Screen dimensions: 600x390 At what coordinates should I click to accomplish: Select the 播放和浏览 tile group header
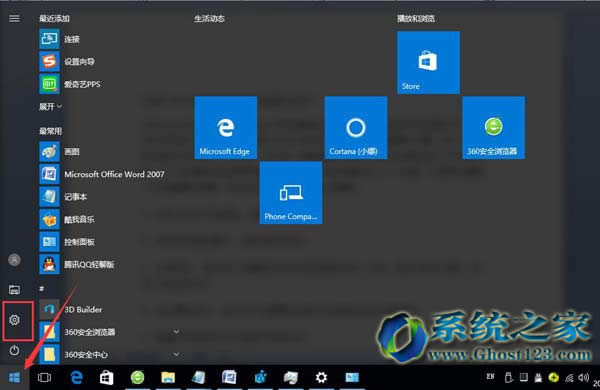tap(416, 18)
